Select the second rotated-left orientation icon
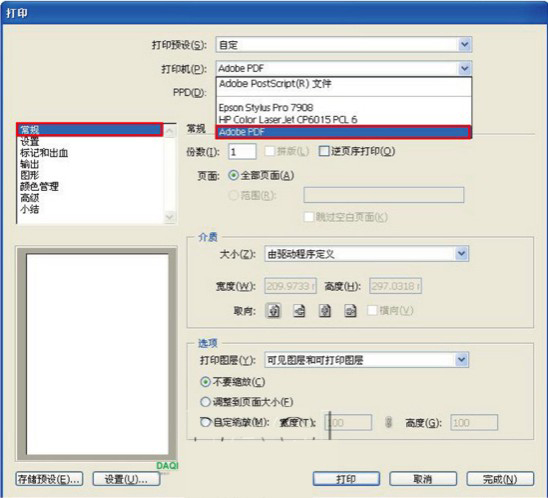This screenshot has width=548, height=498. (299, 310)
